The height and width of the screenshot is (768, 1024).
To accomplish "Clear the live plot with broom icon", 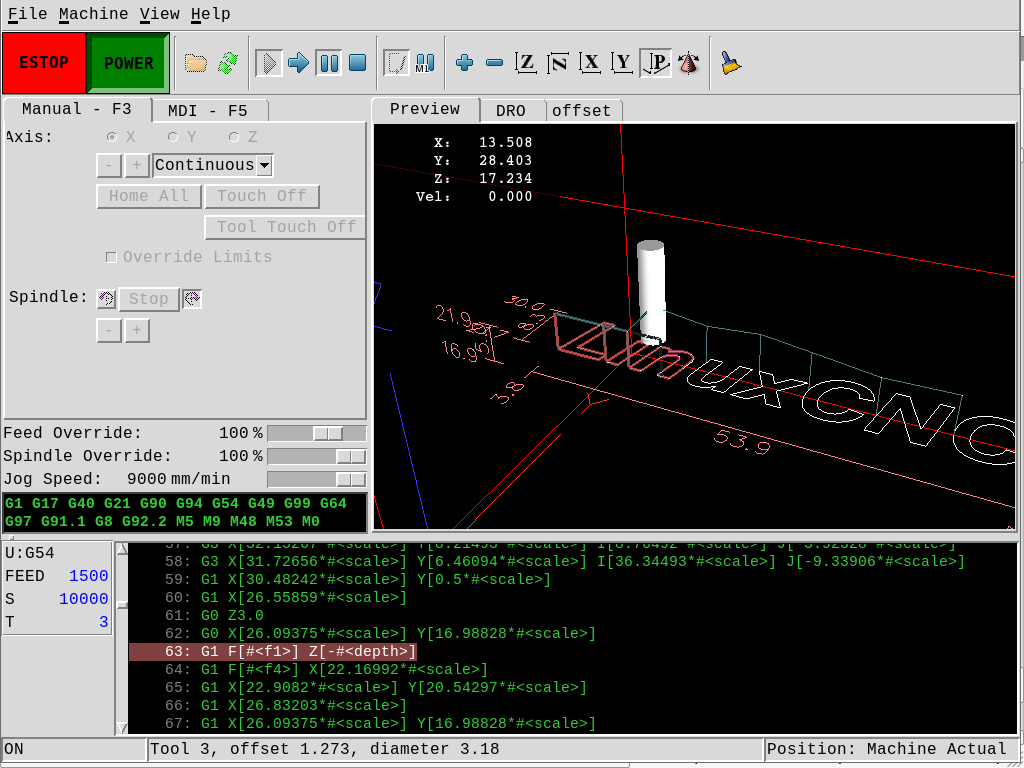I will tap(730, 63).
